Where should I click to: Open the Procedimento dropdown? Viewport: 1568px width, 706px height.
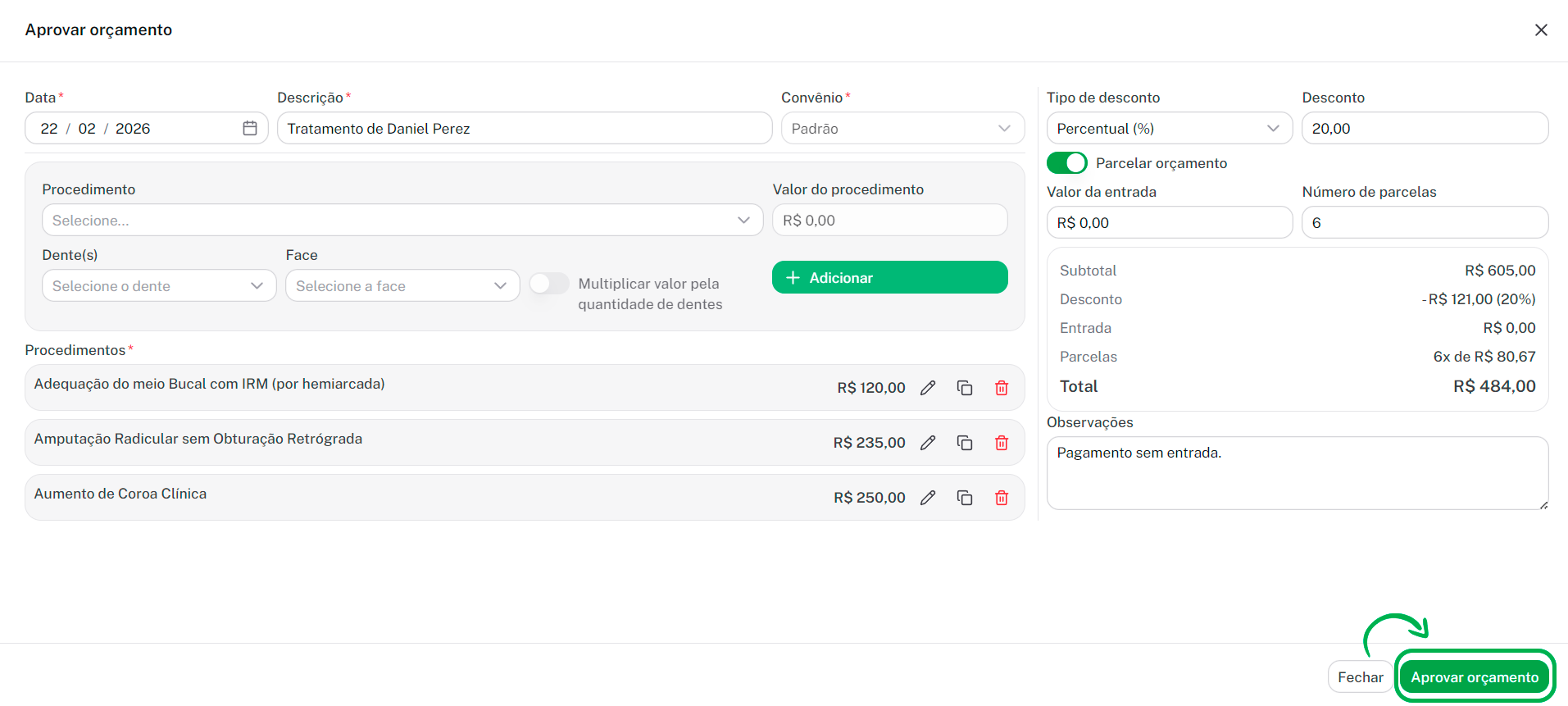[402, 221]
